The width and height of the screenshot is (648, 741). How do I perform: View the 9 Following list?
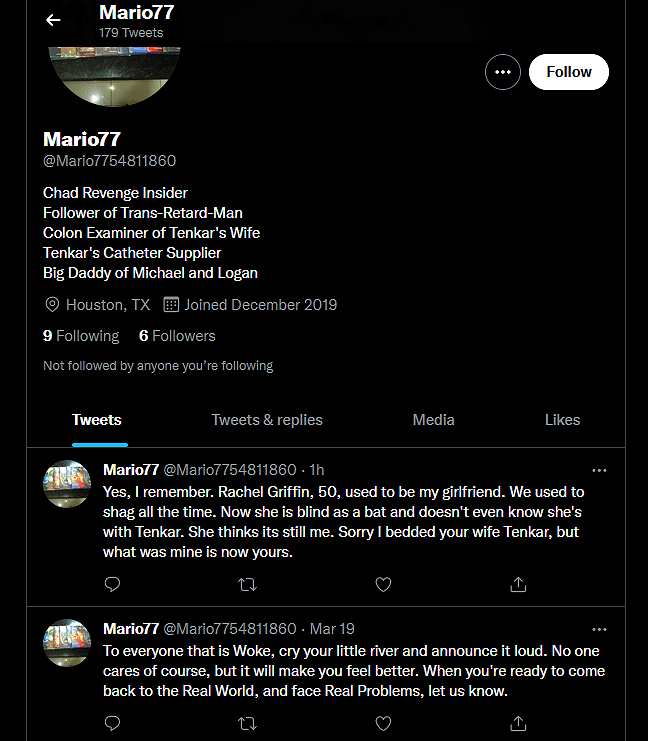tap(81, 336)
